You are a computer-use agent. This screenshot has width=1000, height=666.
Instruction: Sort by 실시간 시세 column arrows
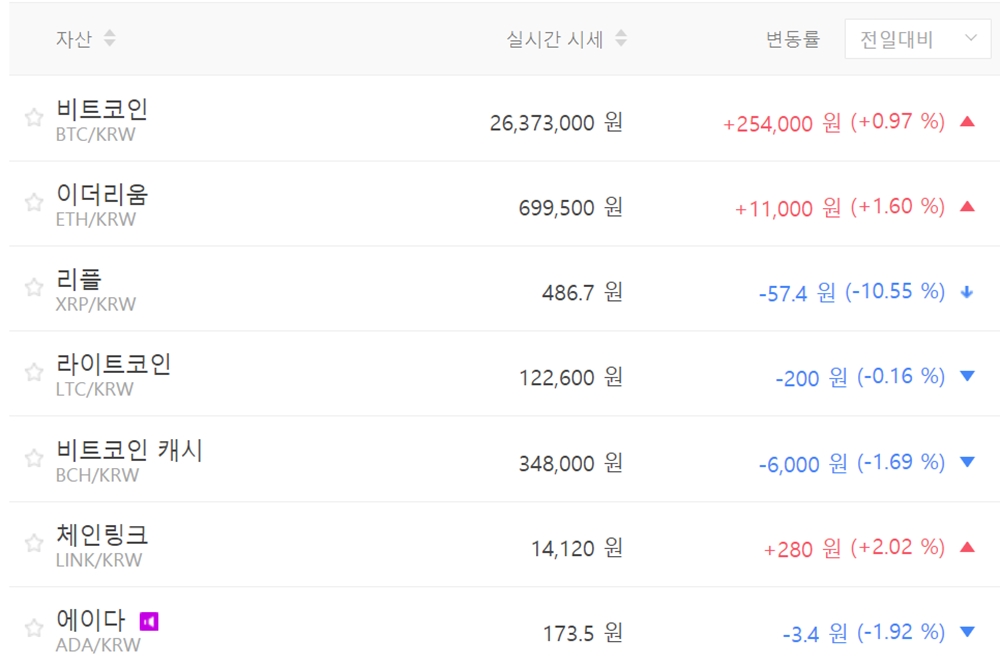coord(621,39)
